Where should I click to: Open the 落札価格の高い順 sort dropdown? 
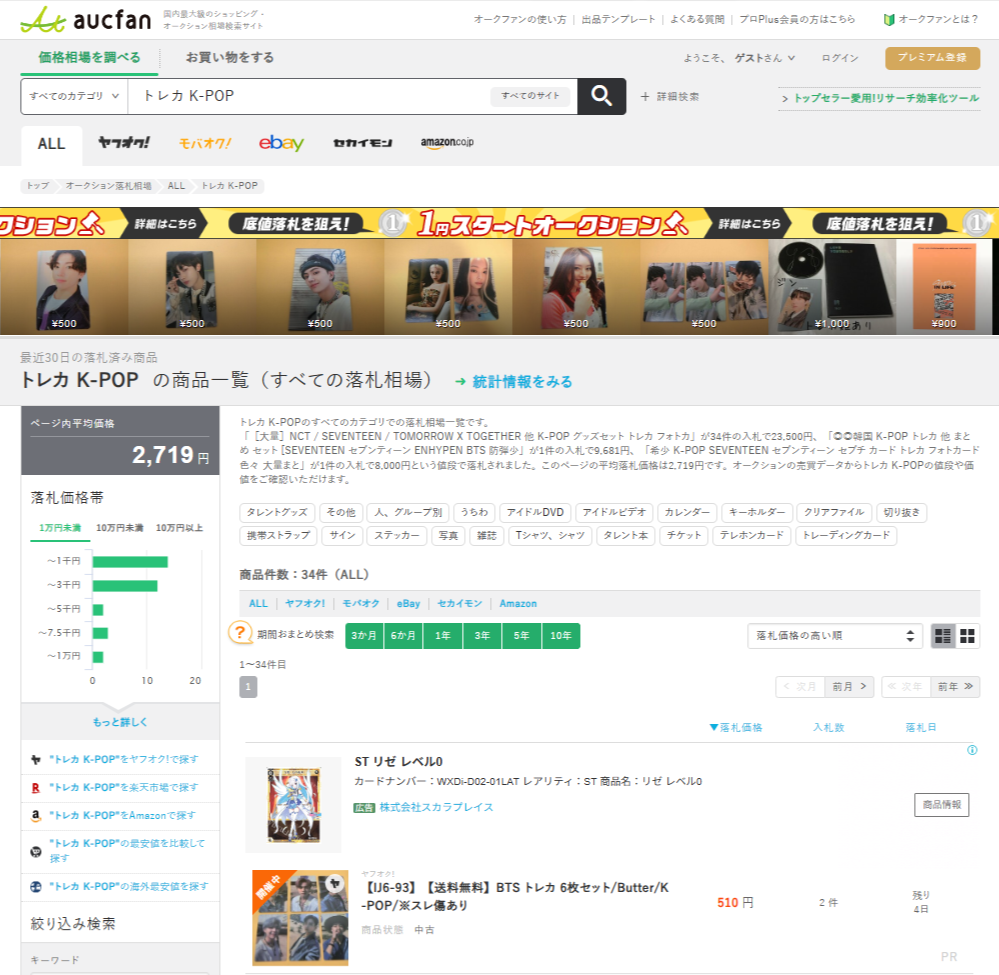(x=834, y=636)
